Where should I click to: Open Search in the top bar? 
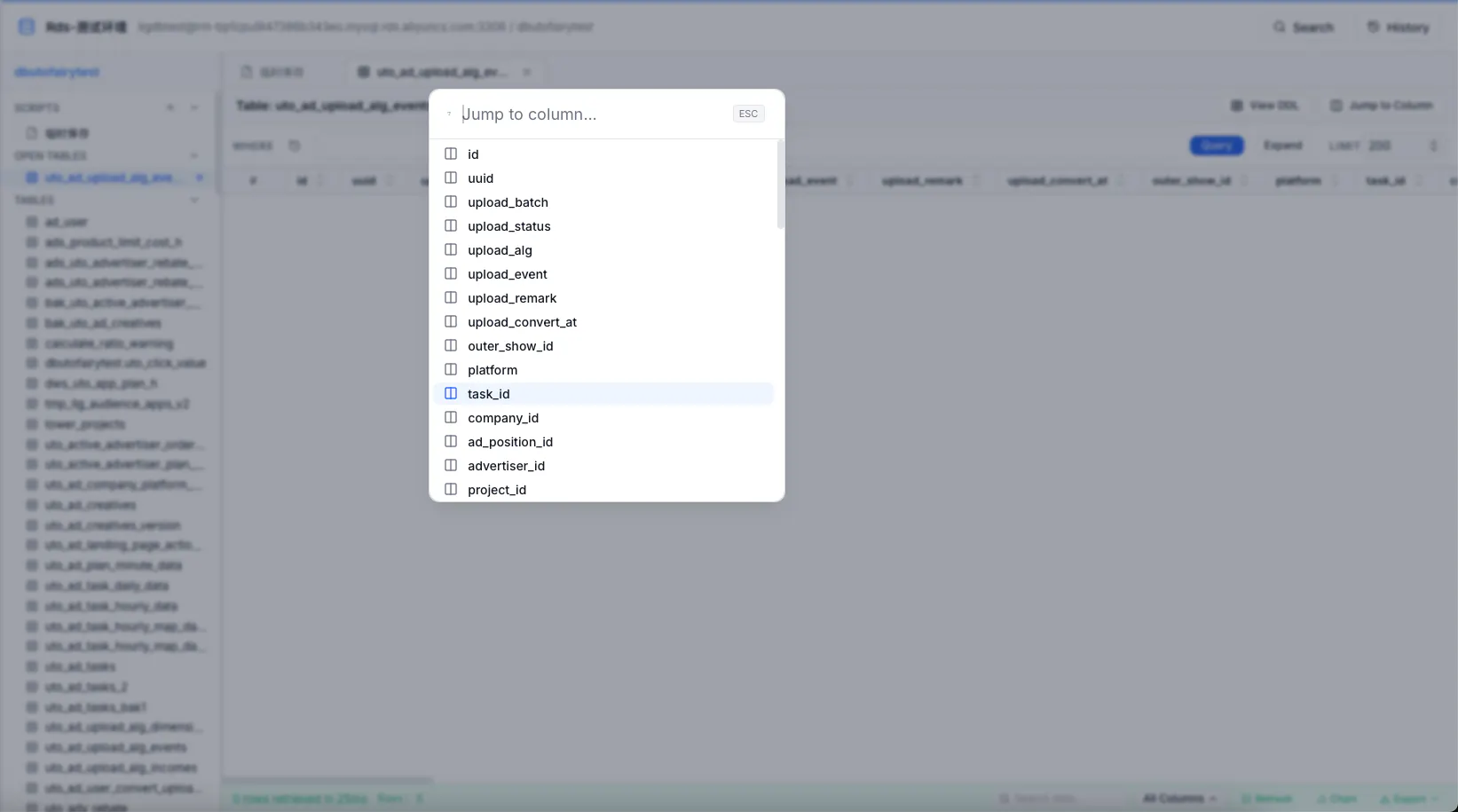1304,28
